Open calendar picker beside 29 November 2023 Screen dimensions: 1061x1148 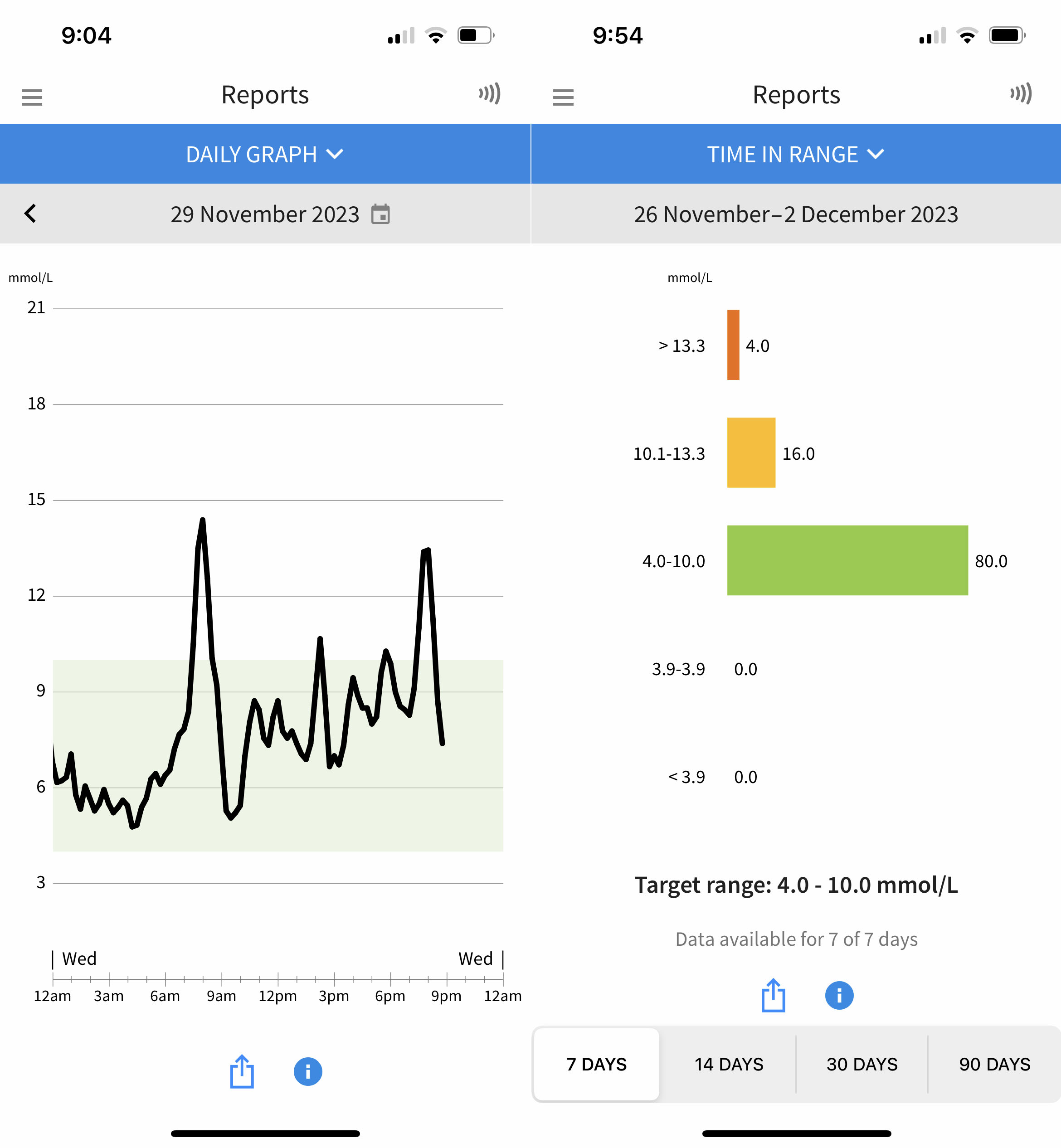380,214
